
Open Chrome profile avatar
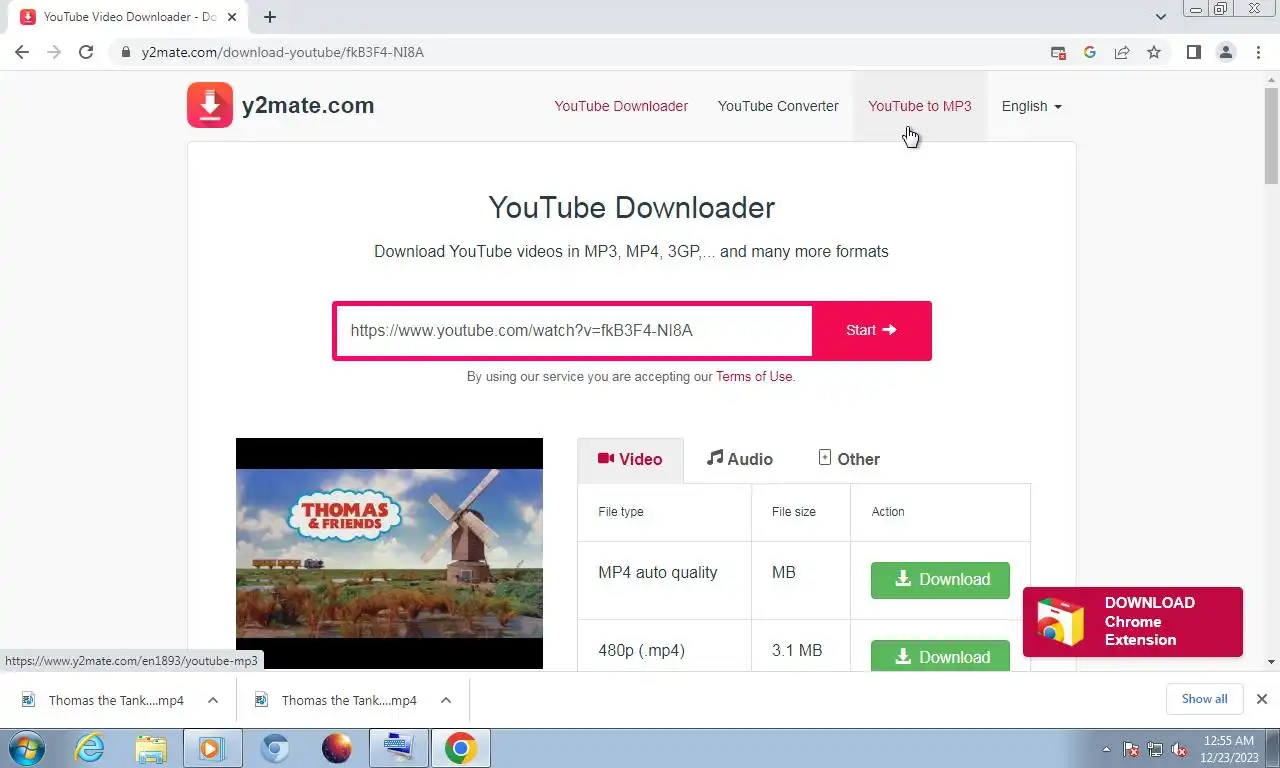(x=1226, y=52)
